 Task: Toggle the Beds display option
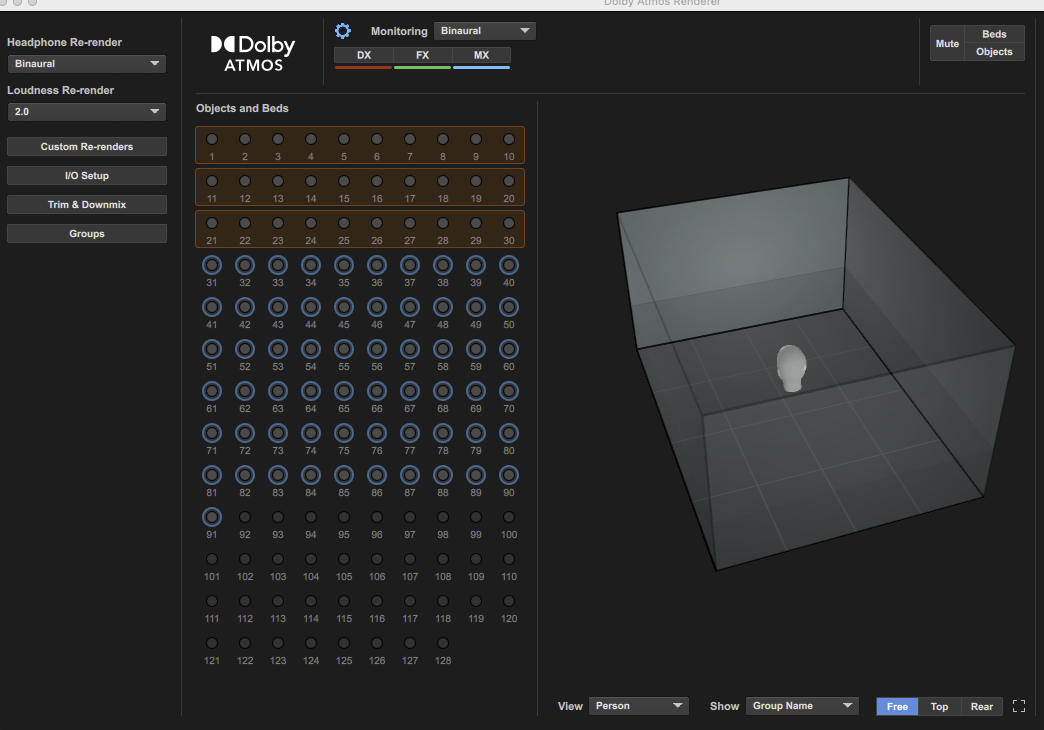993,34
